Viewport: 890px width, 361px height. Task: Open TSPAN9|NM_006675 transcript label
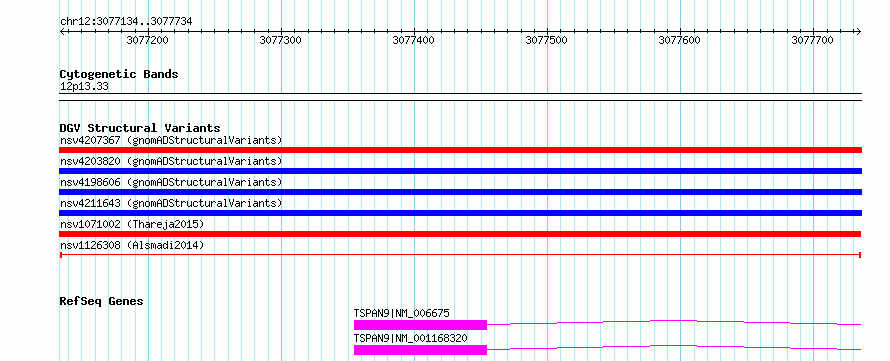tap(402, 313)
